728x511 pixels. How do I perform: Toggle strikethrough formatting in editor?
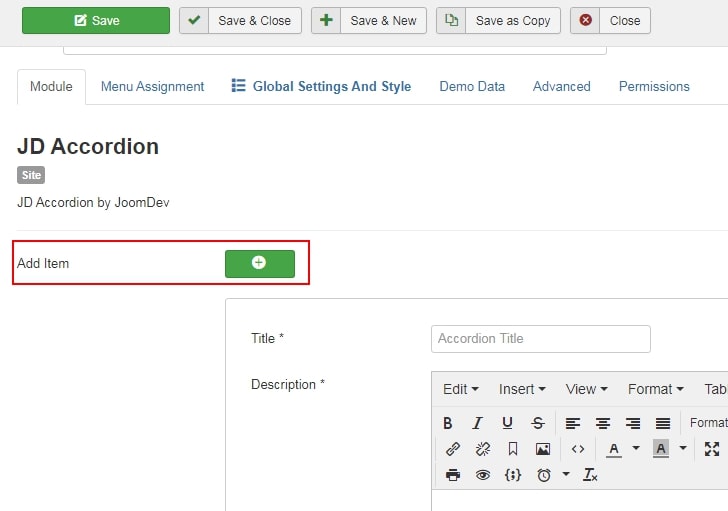538,423
